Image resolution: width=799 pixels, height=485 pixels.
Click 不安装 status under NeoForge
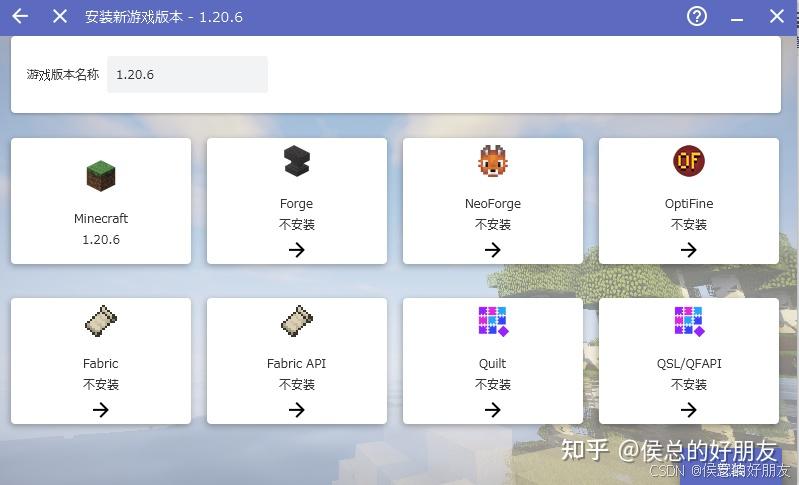pos(492,224)
